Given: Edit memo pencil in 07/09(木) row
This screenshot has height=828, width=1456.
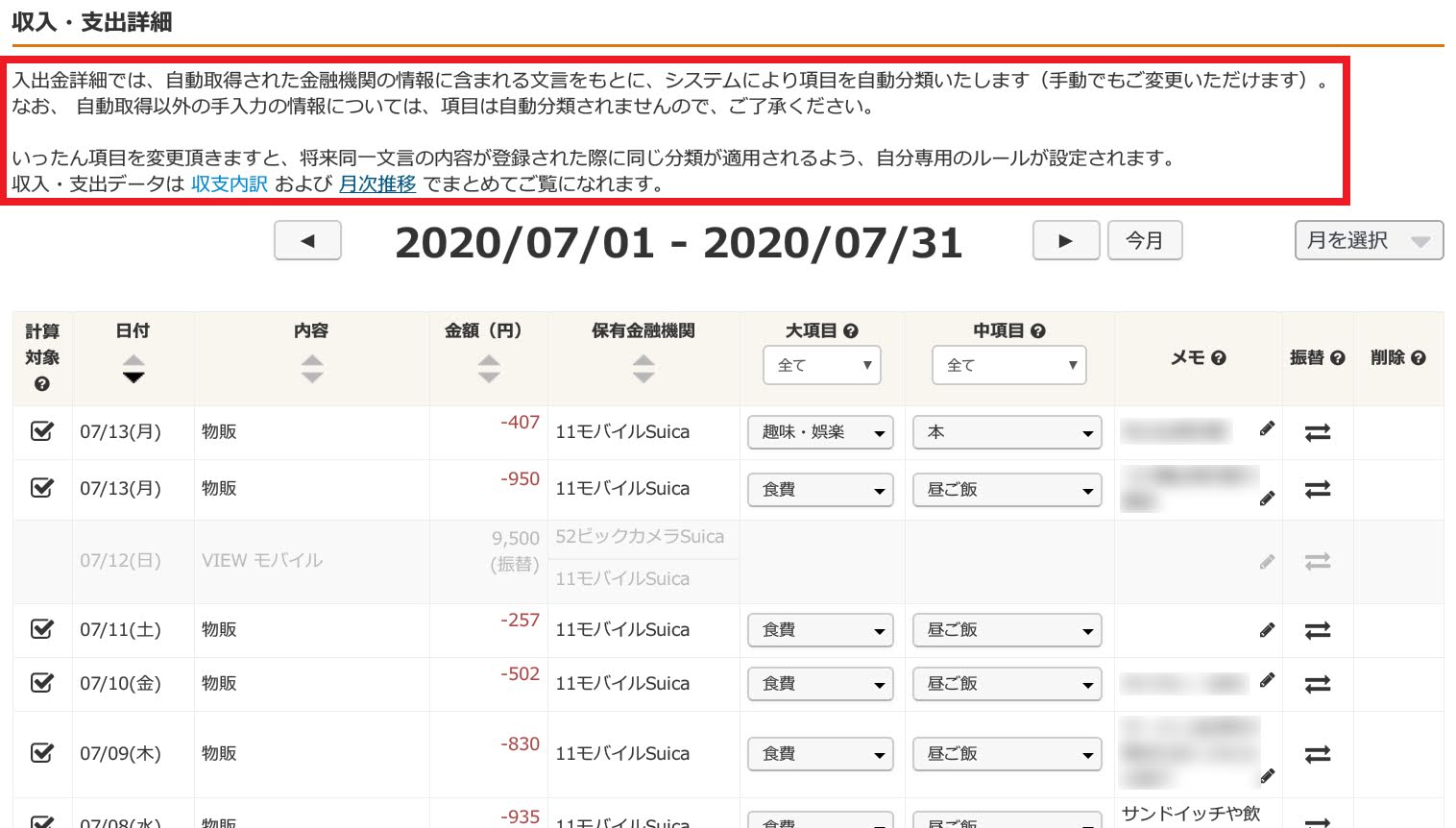Looking at the screenshot, I should pyautogui.click(x=1268, y=775).
